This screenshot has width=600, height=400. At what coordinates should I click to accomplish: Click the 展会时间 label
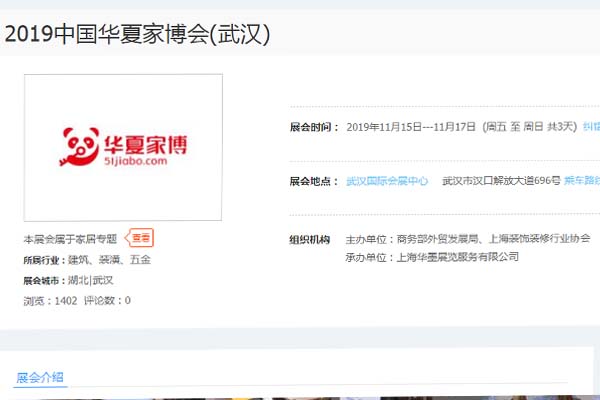coord(314,127)
